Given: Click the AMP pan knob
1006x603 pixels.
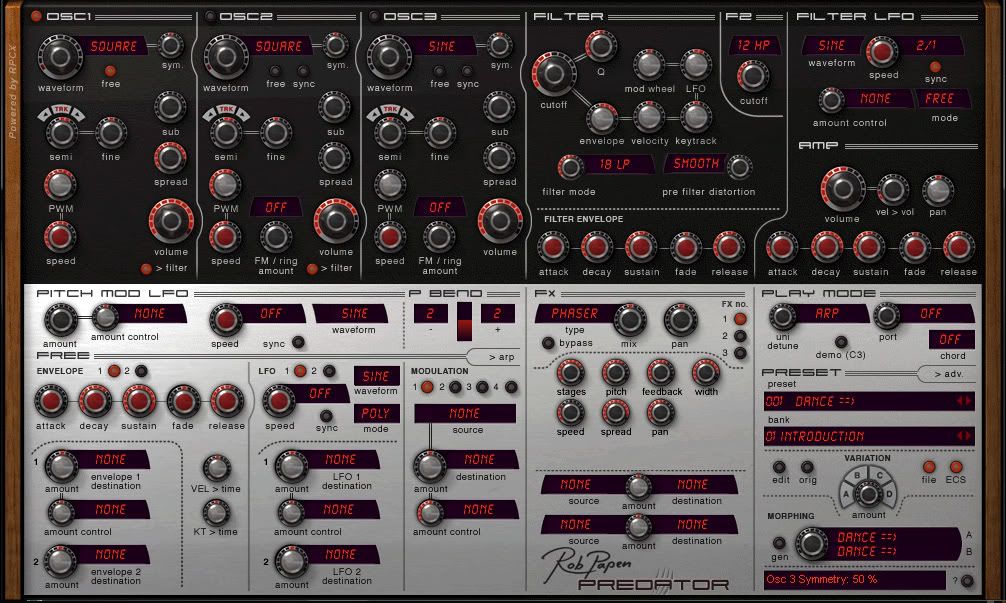Looking at the screenshot, I should click(937, 190).
